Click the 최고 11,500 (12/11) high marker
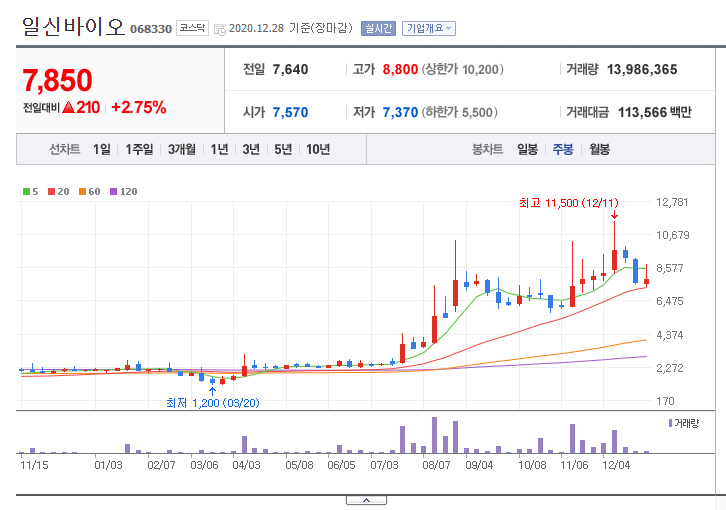 click(x=569, y=203)
